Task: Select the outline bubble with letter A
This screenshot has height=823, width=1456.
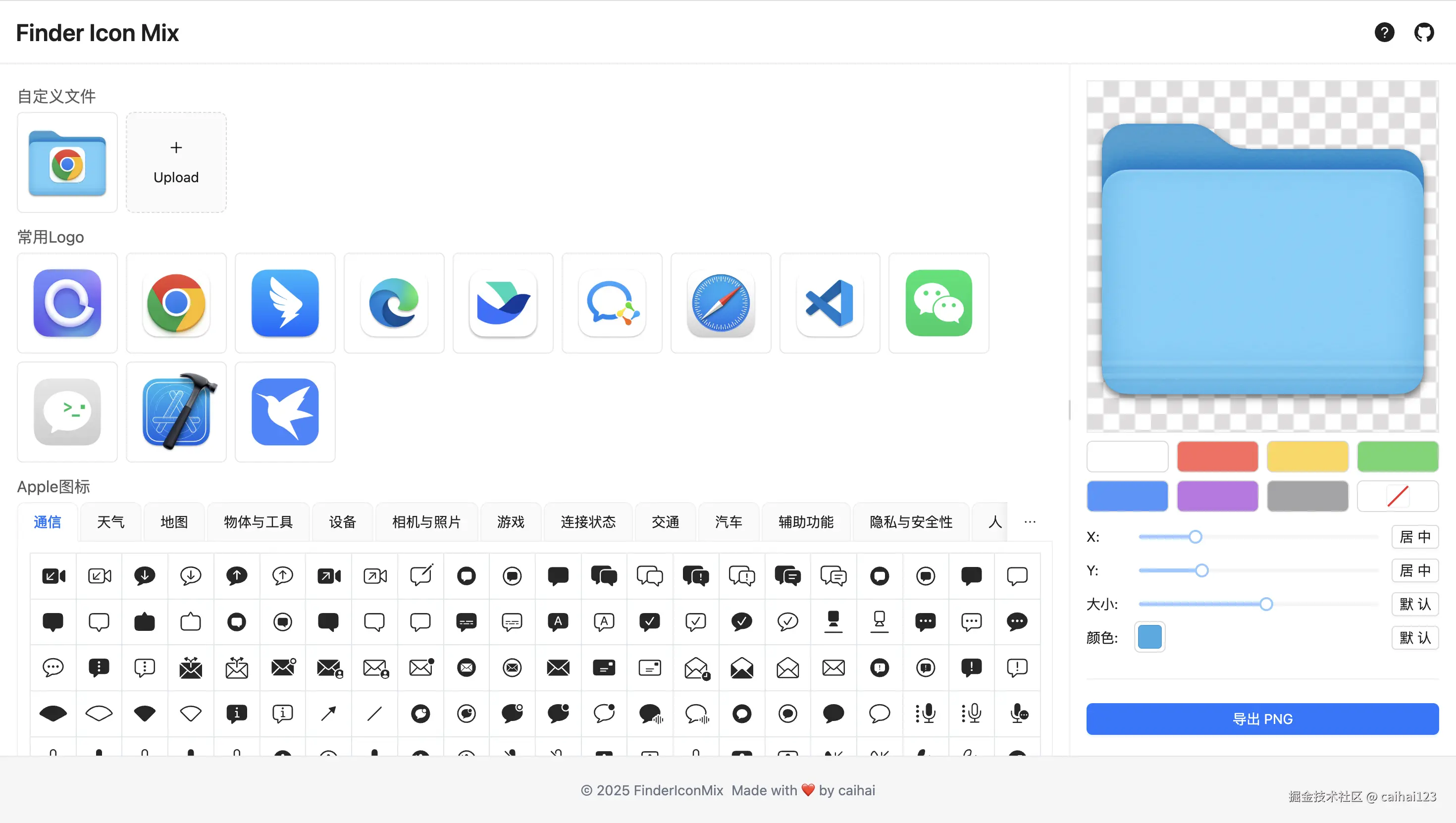Action: pos(604,622)
